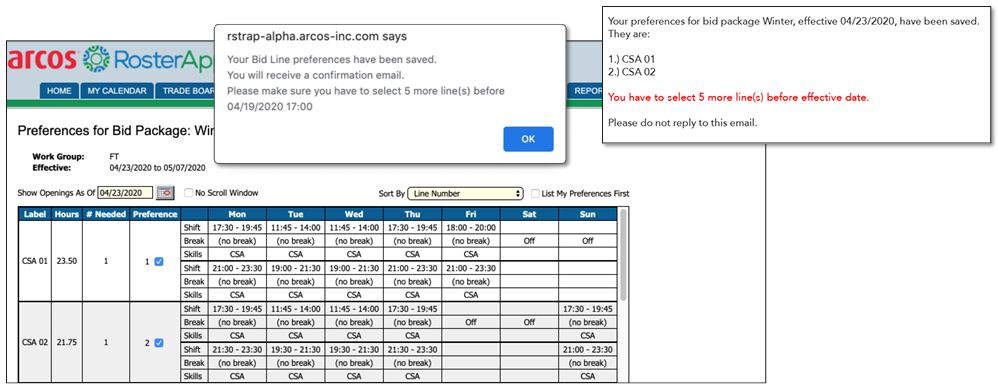Click OK in the saved preferences dialog

[x=528, y=139]
